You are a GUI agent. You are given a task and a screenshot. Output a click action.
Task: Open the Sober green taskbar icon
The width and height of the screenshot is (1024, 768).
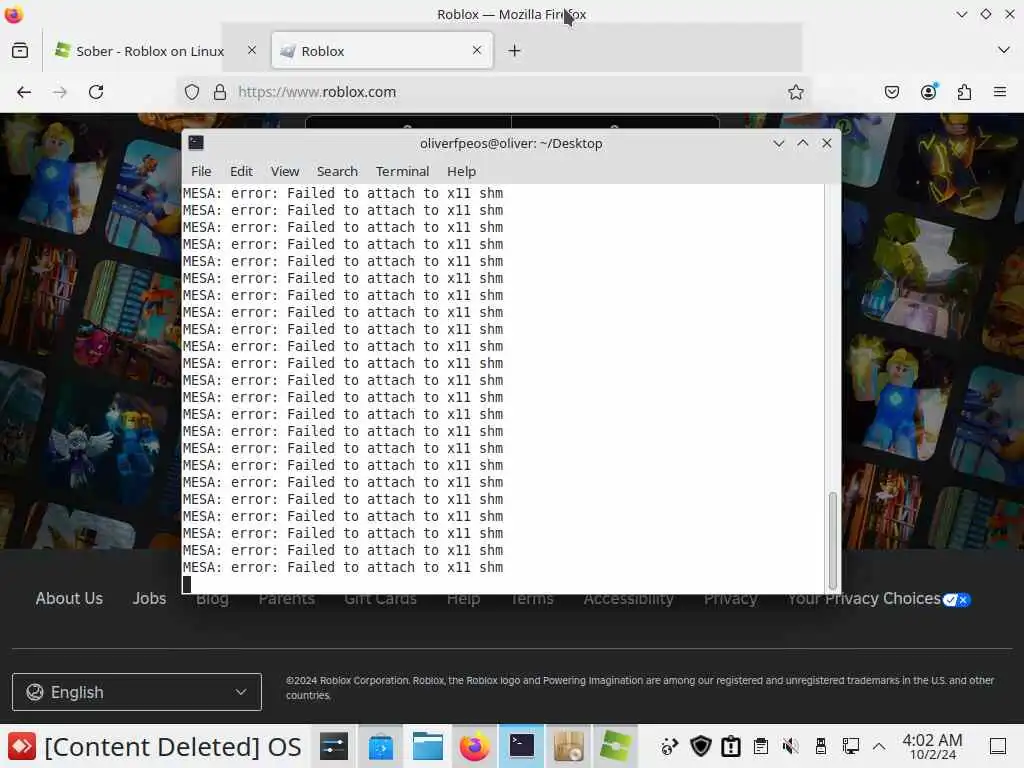point(615,746)
